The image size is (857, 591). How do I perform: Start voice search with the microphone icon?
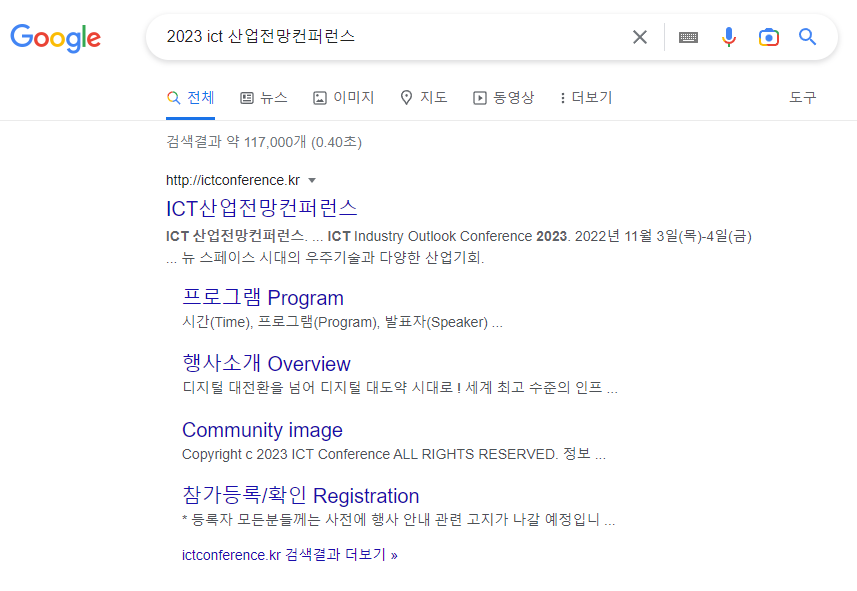[728, 36]
